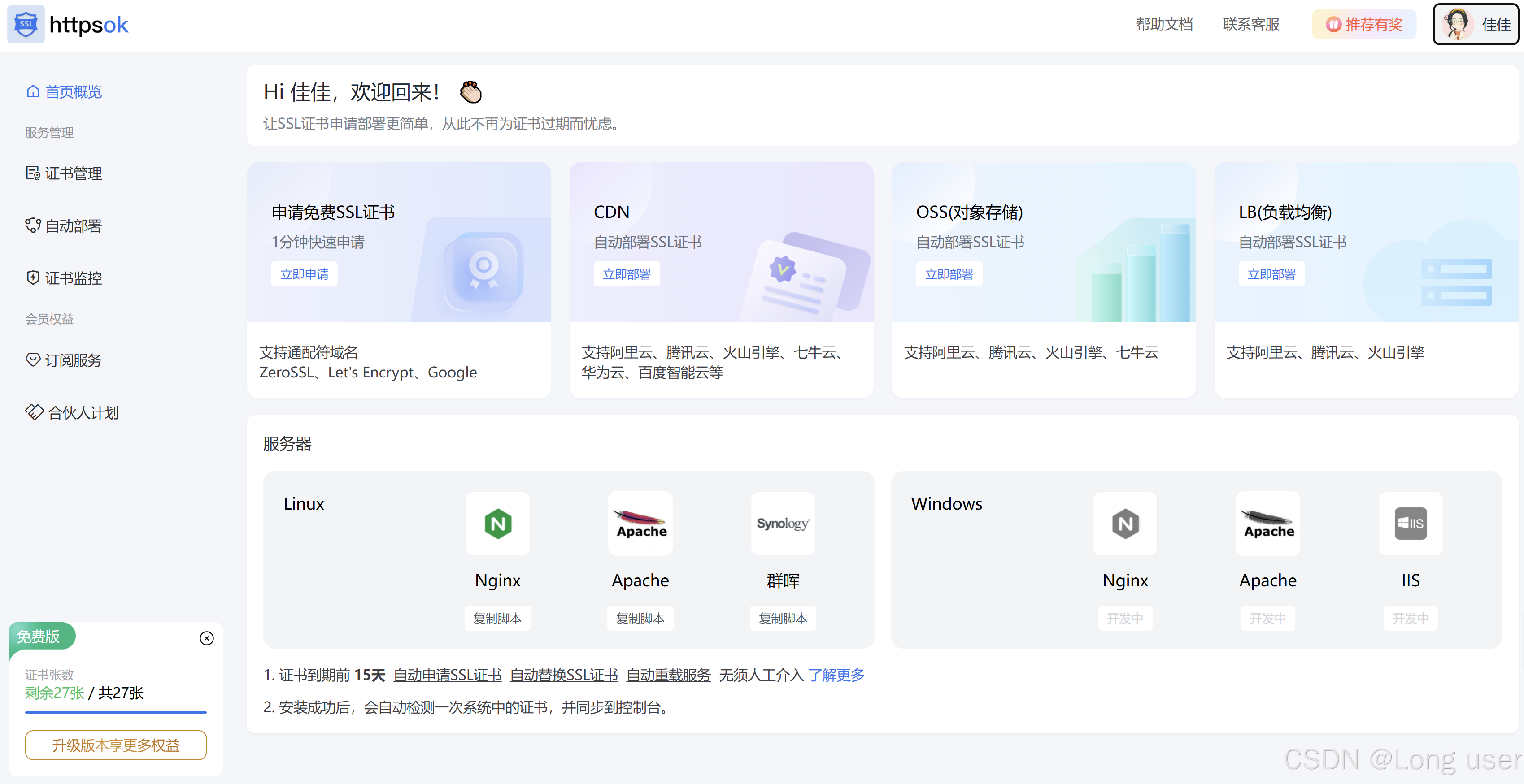
Task: Open 证书管理 in the sidebar
Action: click(x=74, y=173)
